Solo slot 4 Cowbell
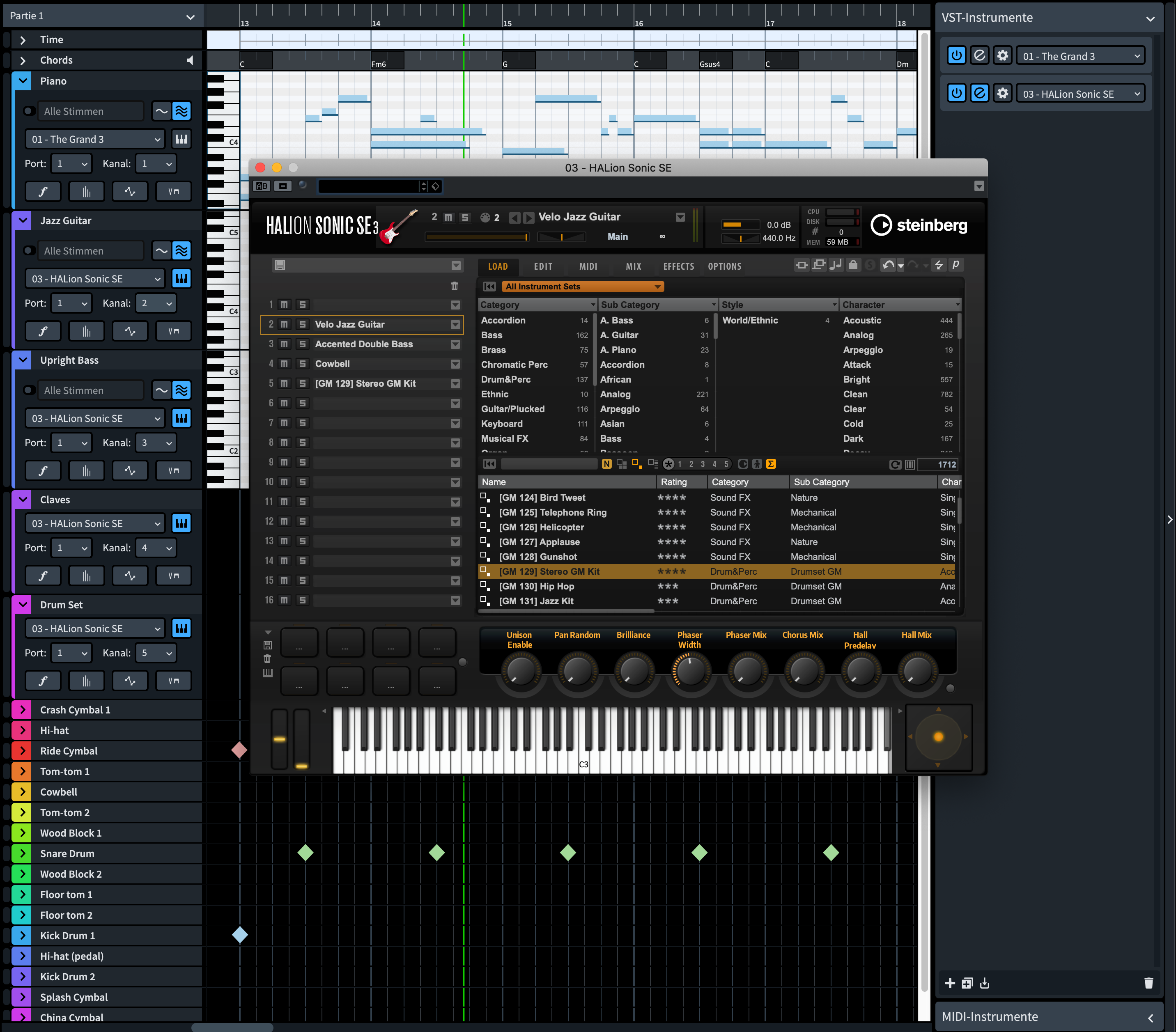This screenshot has width=1176, height=1032. [x=302, y=364]
